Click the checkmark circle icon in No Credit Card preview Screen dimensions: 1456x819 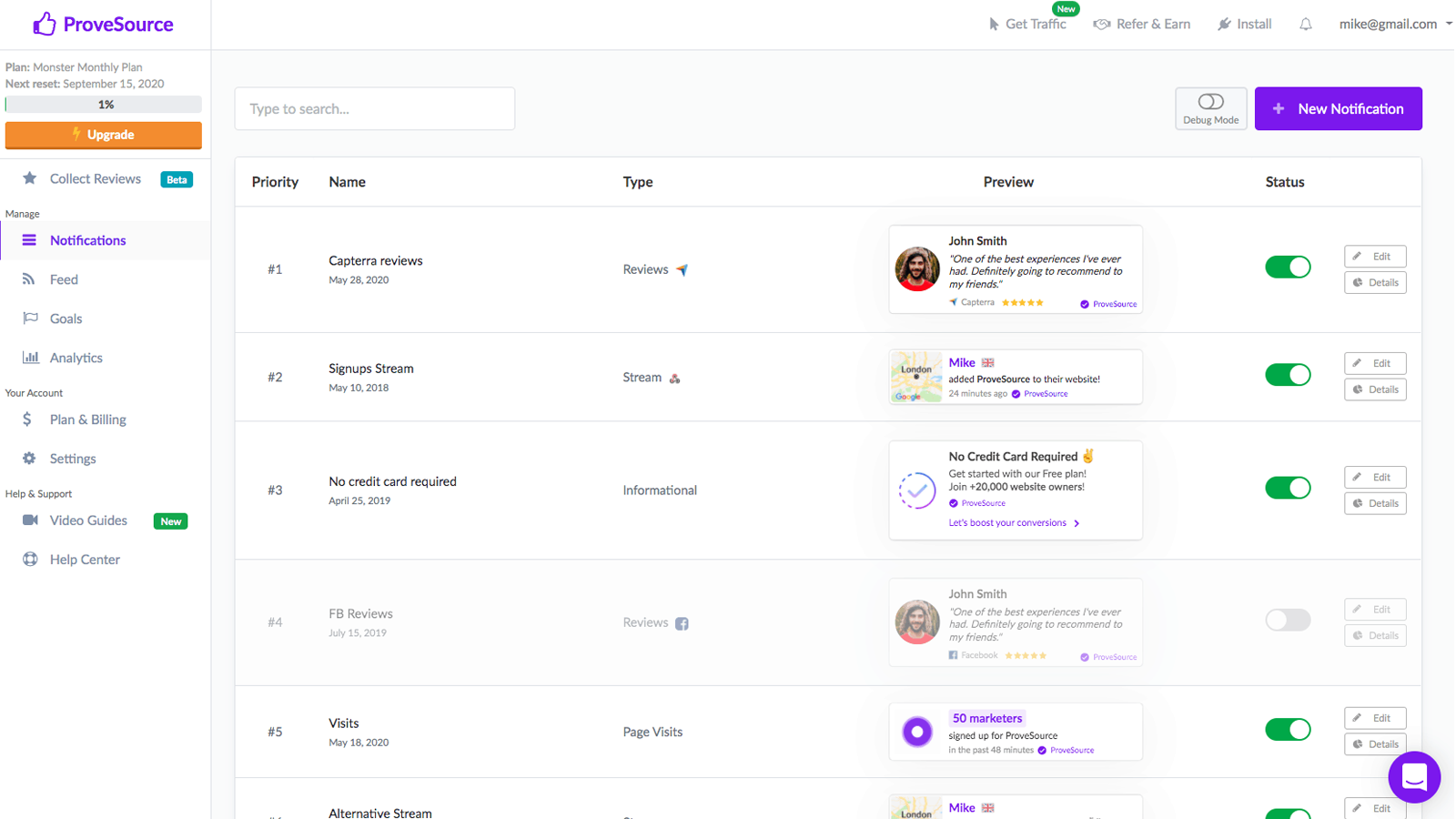[916, 490]
